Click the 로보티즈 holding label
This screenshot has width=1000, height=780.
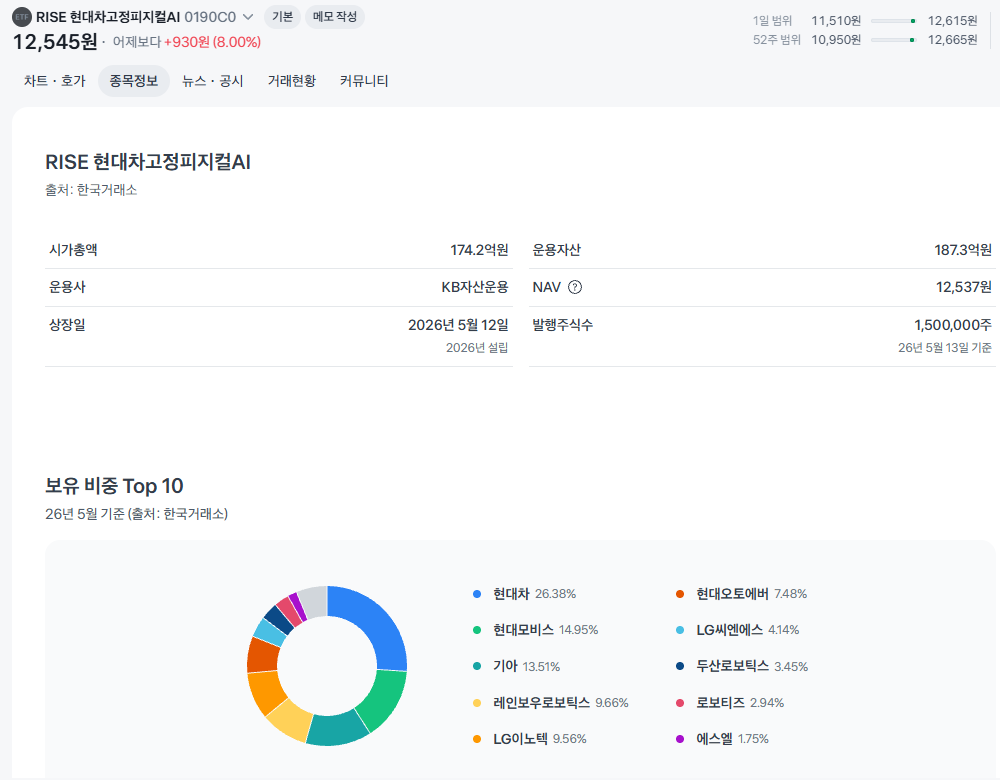pos(720,703)
